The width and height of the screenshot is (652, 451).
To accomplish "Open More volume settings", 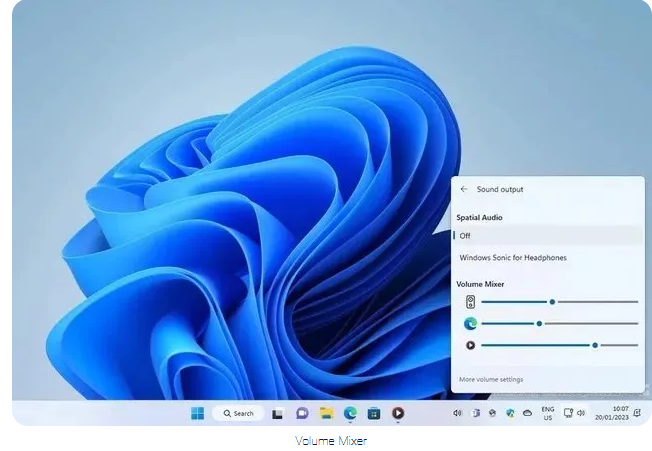I will tap(491, 379).
